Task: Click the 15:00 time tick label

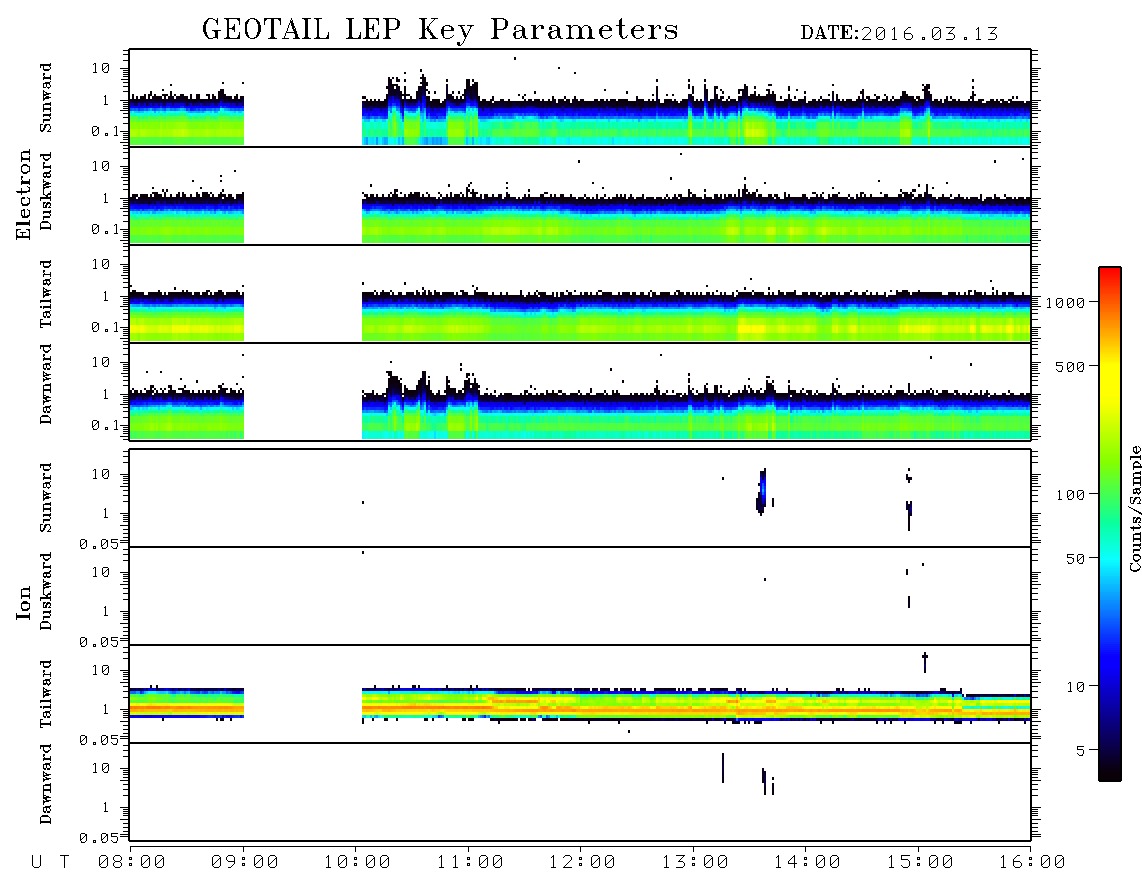Action: (920, 862)
